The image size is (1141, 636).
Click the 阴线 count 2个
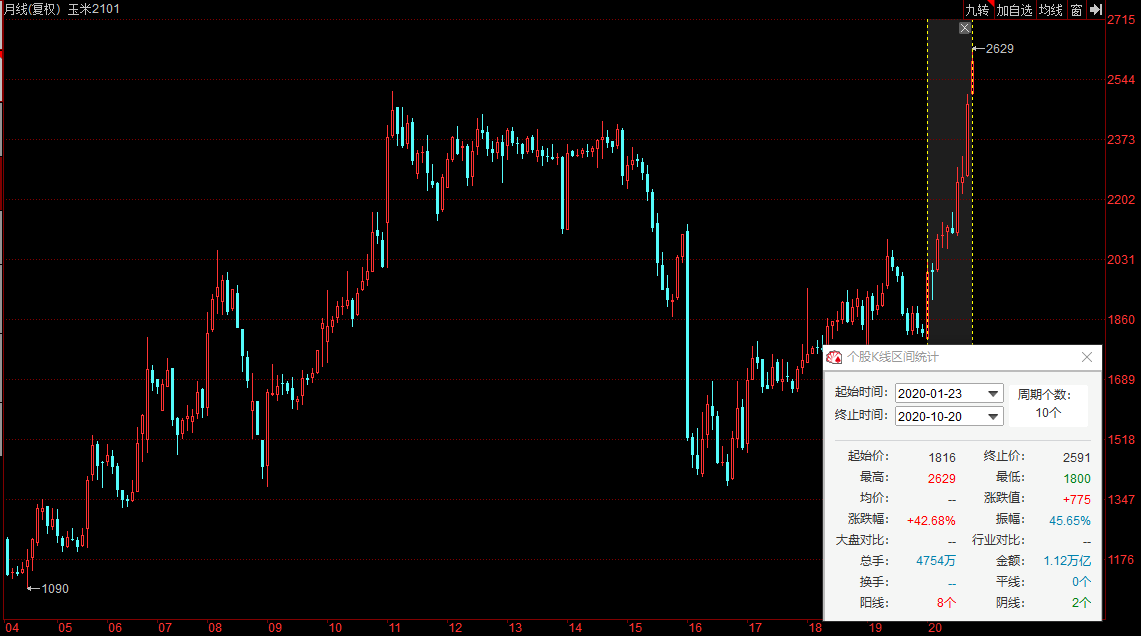(1081, 603)
